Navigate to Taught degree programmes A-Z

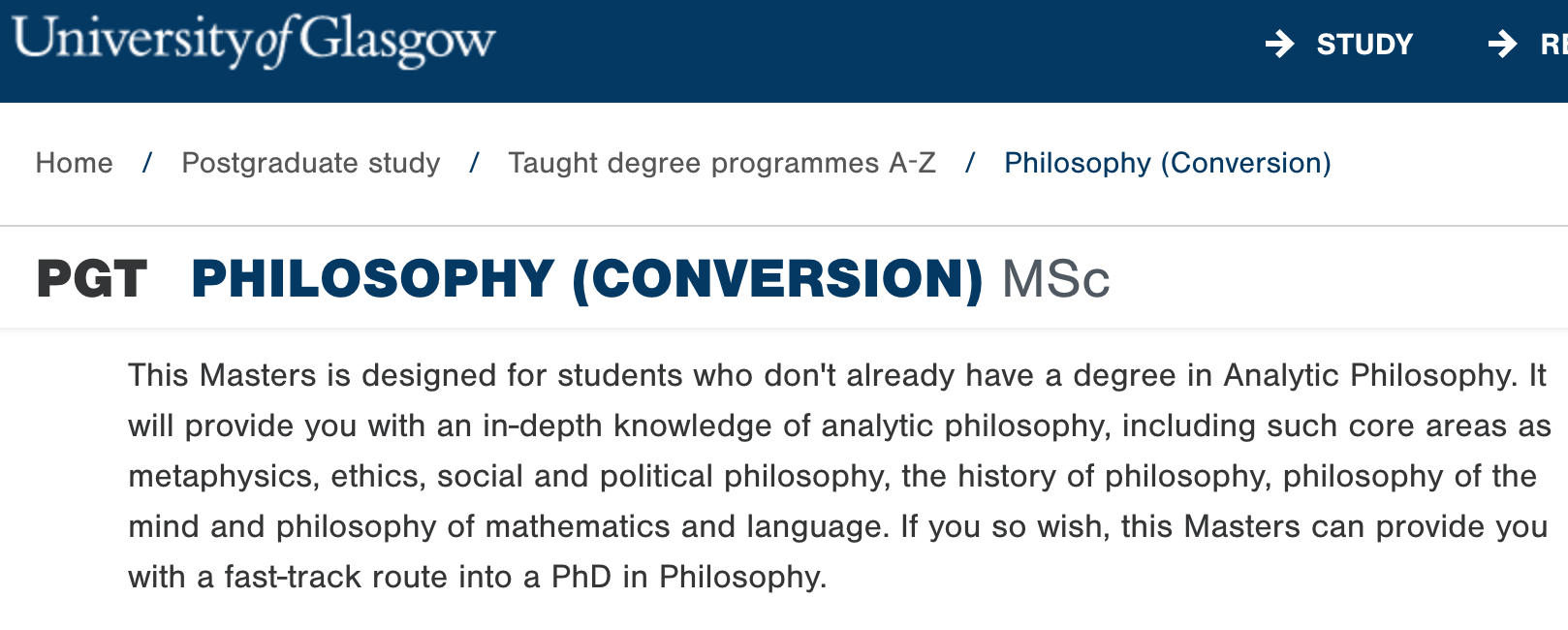tap(722, 163)
